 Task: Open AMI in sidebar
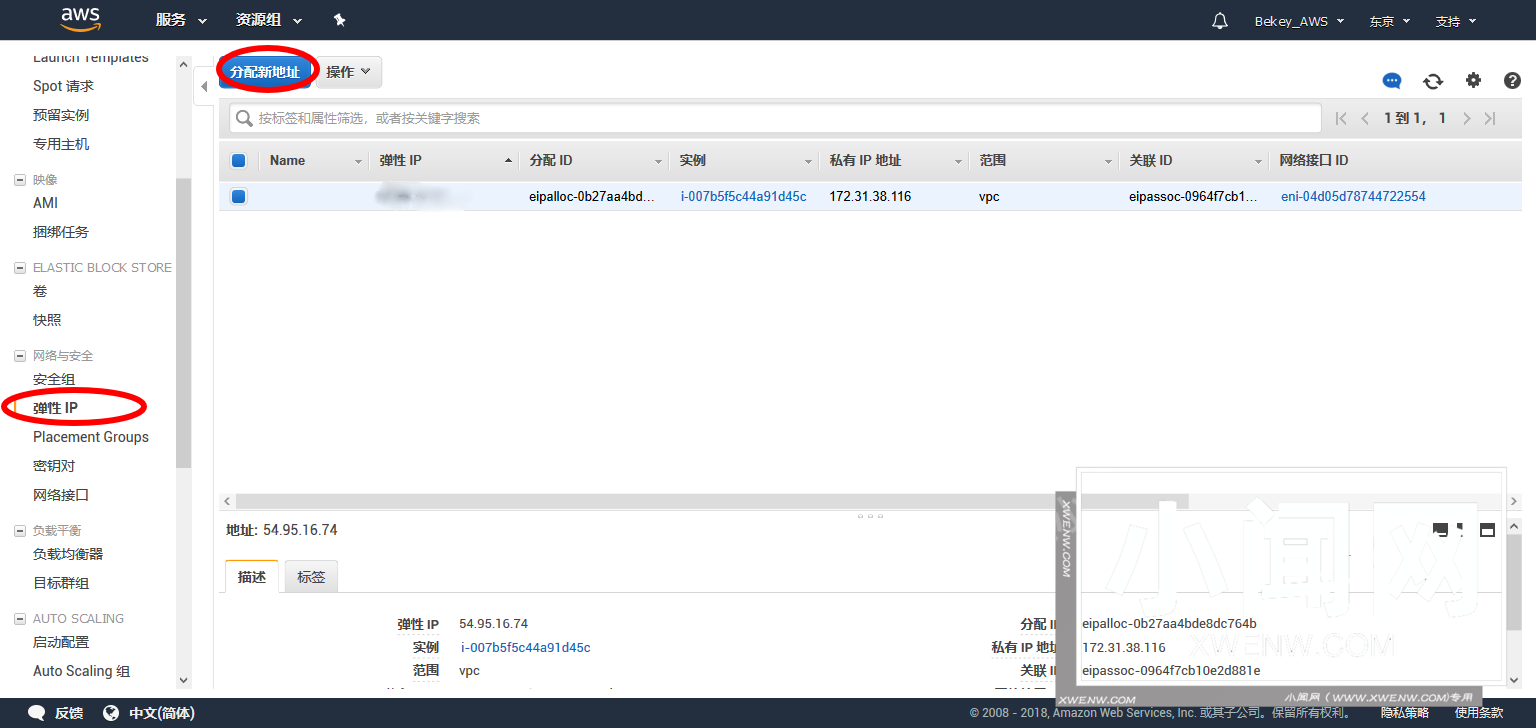coord(46,203)
